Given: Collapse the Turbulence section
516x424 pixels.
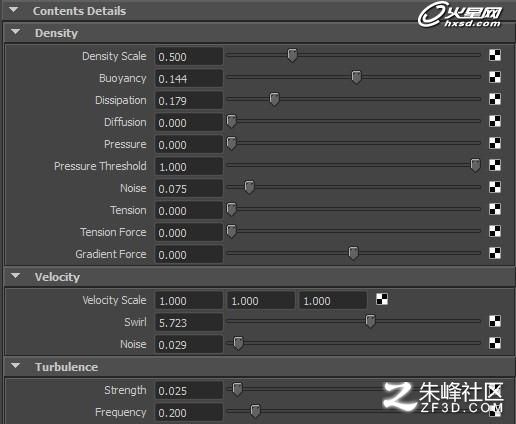Looking at the screenshot, I should coord(15,366).
